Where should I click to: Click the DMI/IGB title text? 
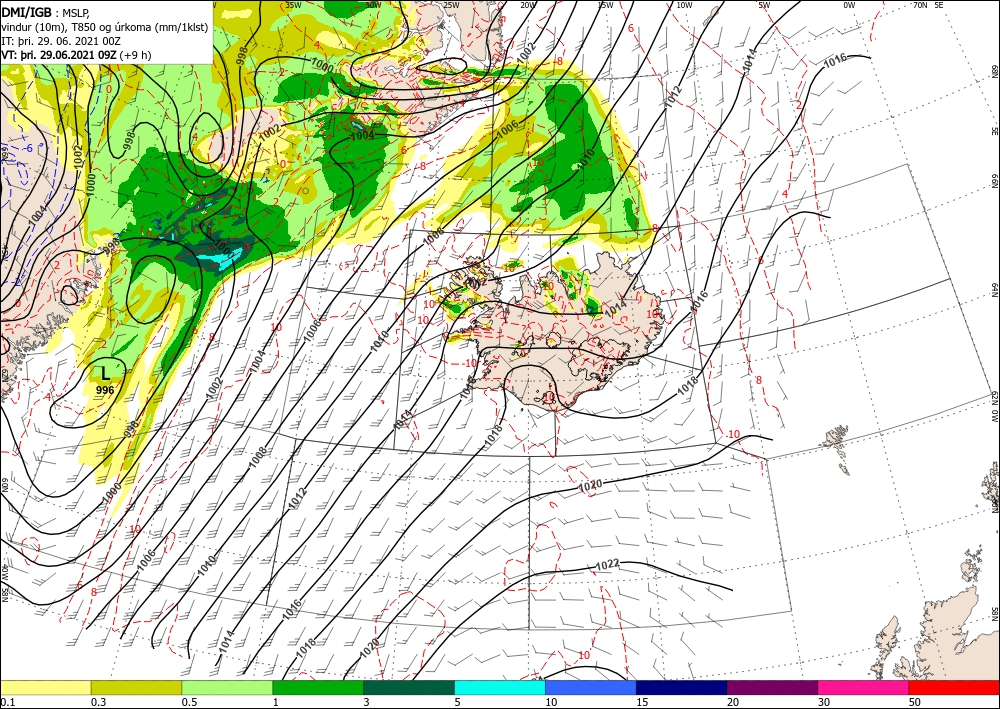(x=28, y=11)
